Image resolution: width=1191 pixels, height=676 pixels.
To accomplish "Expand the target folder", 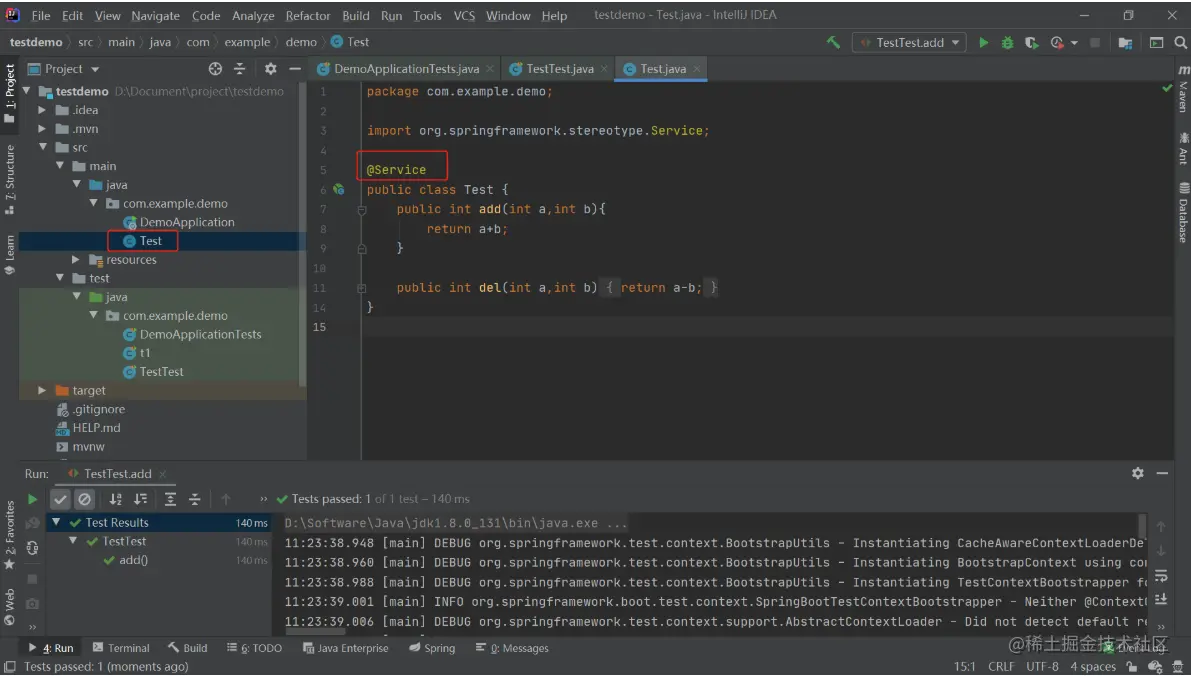I will (x=43, y=390).
